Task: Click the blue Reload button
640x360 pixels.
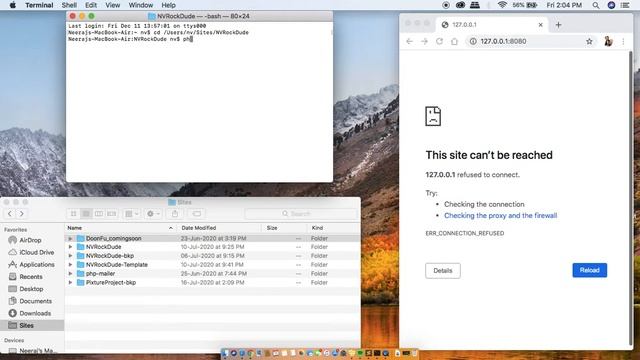Action: click(589, 270)
